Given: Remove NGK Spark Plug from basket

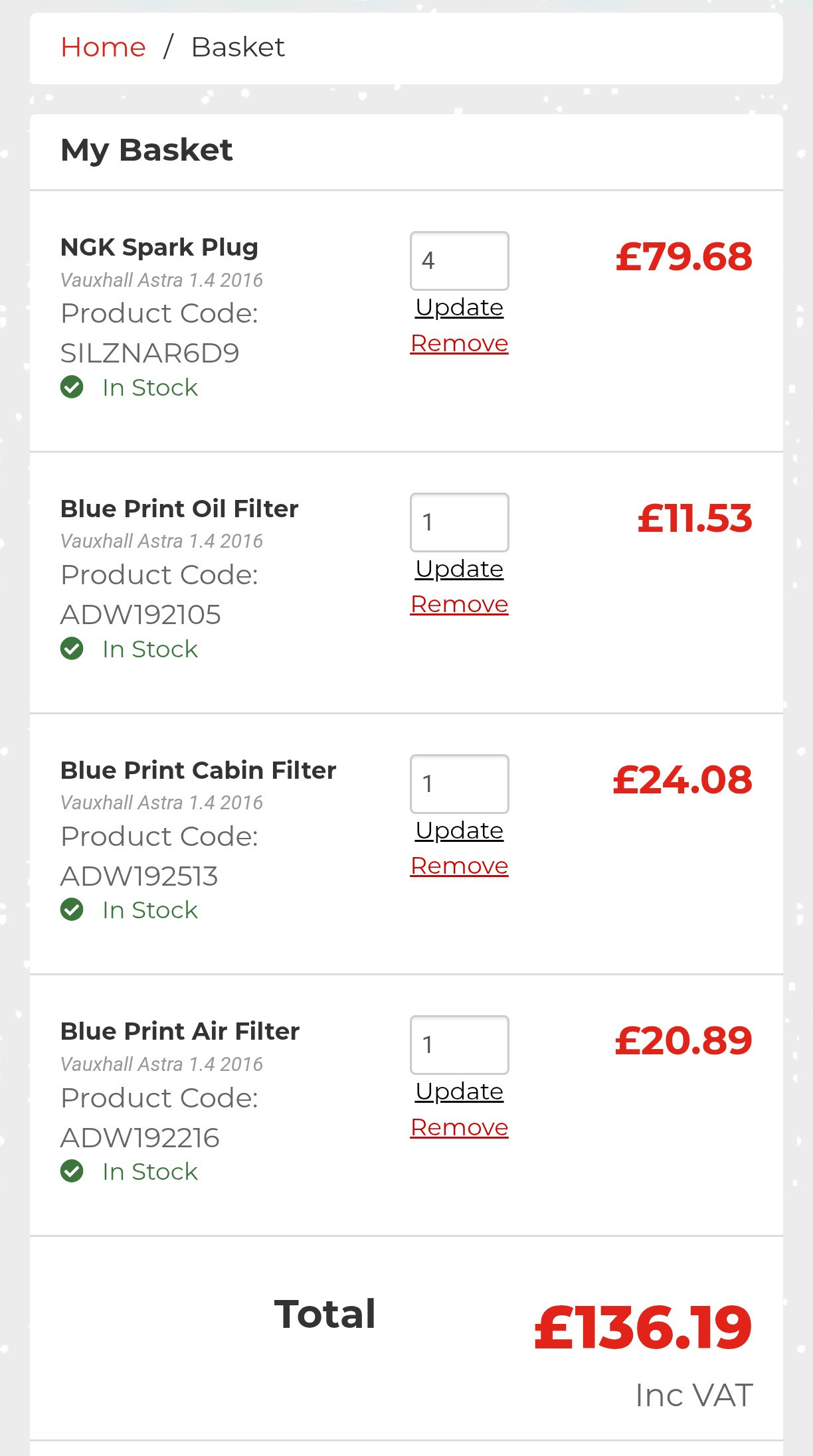Looking at the screenshot, I should [459, 343].
